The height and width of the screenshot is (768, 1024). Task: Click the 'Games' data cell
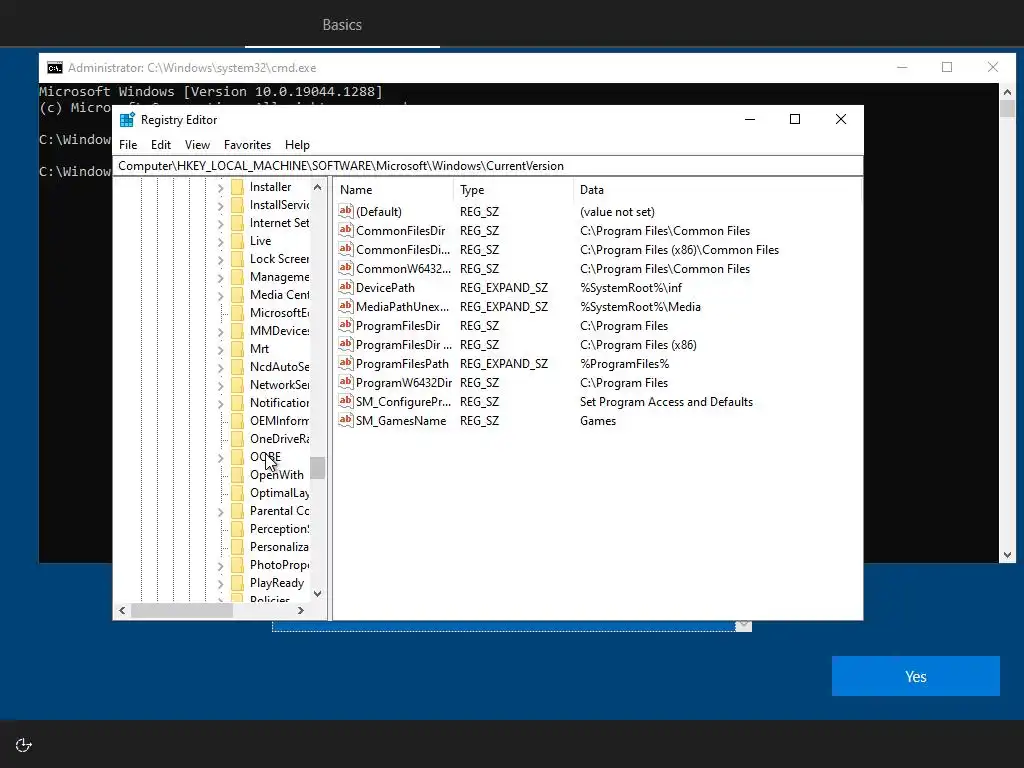tap(598, 421)
